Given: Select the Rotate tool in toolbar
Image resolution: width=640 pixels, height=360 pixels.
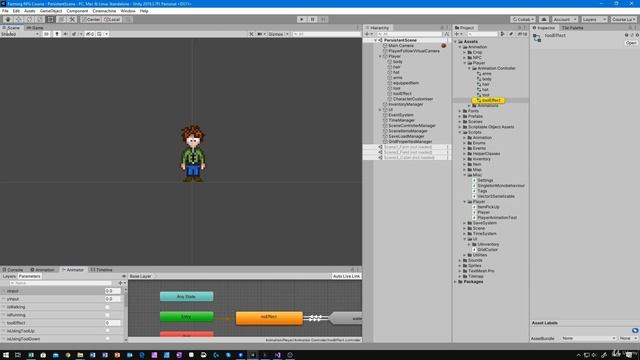Looking at the screenshot, I should (x=29, y=19).
